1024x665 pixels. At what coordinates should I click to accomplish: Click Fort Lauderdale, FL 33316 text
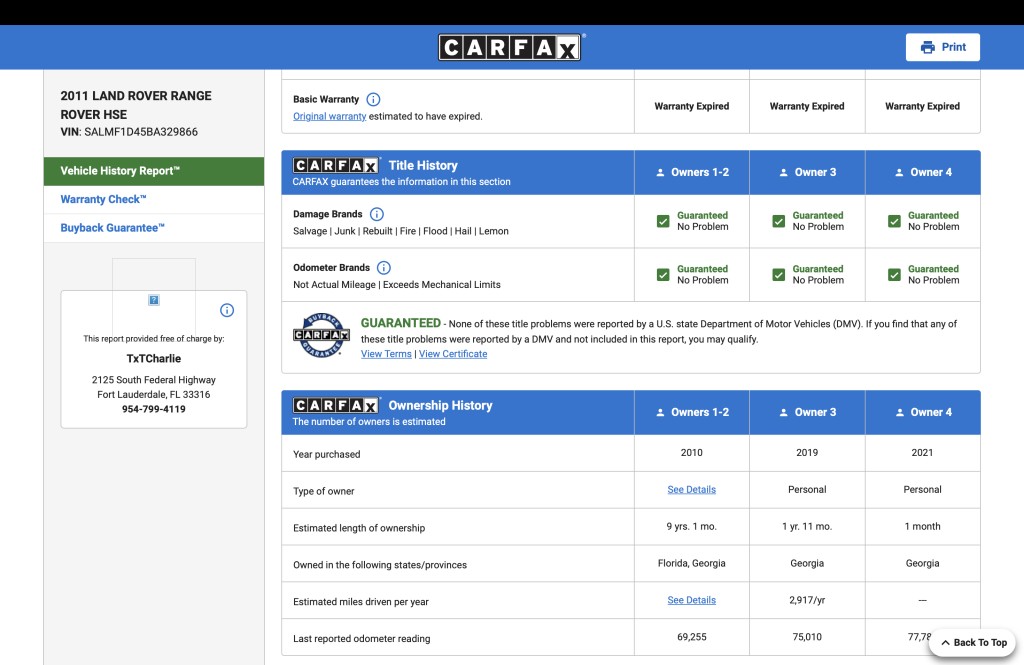click(x=153, y=395)
